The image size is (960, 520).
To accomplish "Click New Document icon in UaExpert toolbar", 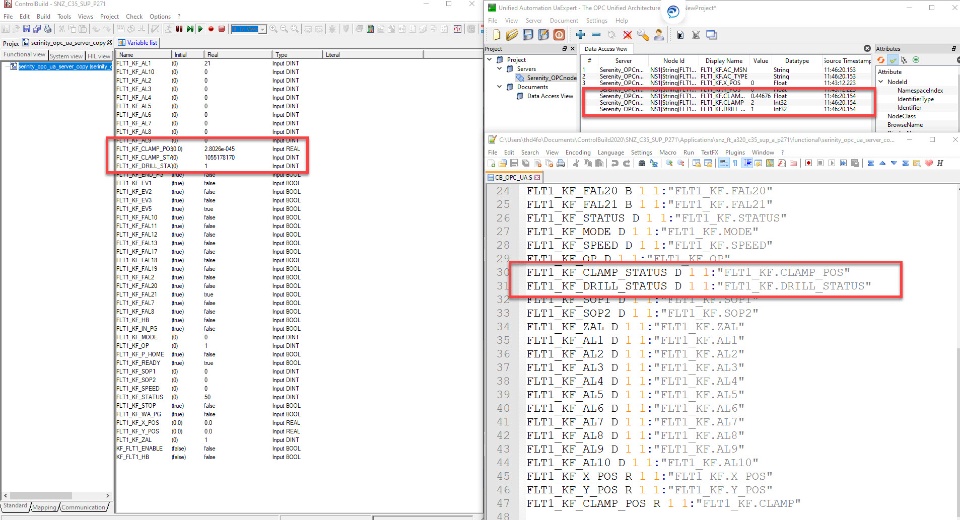I will 497,35.
